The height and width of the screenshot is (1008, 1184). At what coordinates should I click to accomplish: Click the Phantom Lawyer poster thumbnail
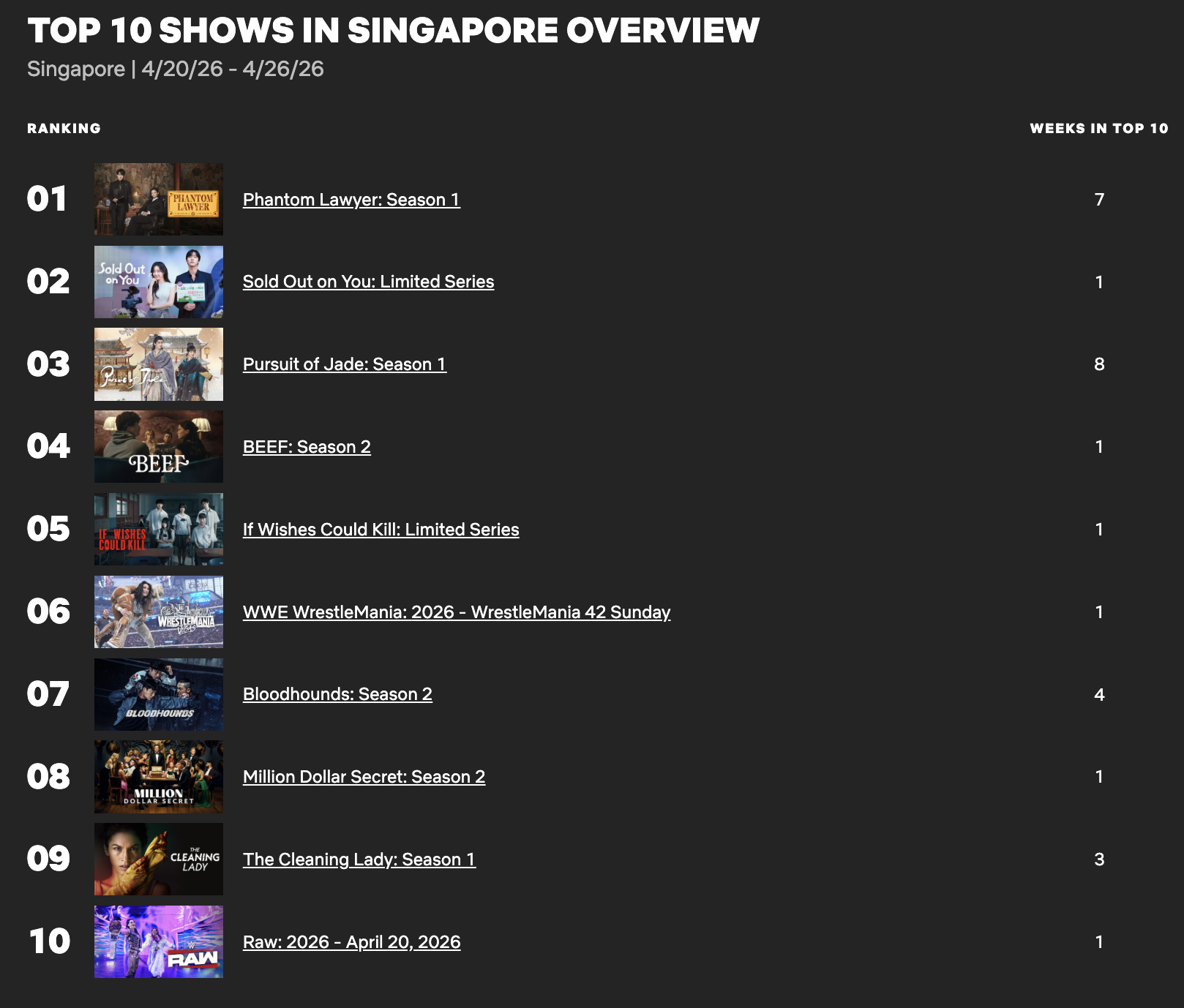(159, 199)
